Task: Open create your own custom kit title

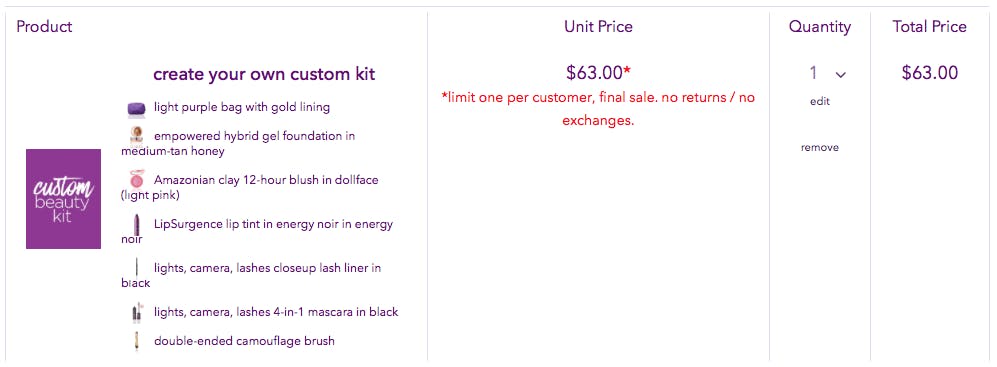Action: click(265, 74)
